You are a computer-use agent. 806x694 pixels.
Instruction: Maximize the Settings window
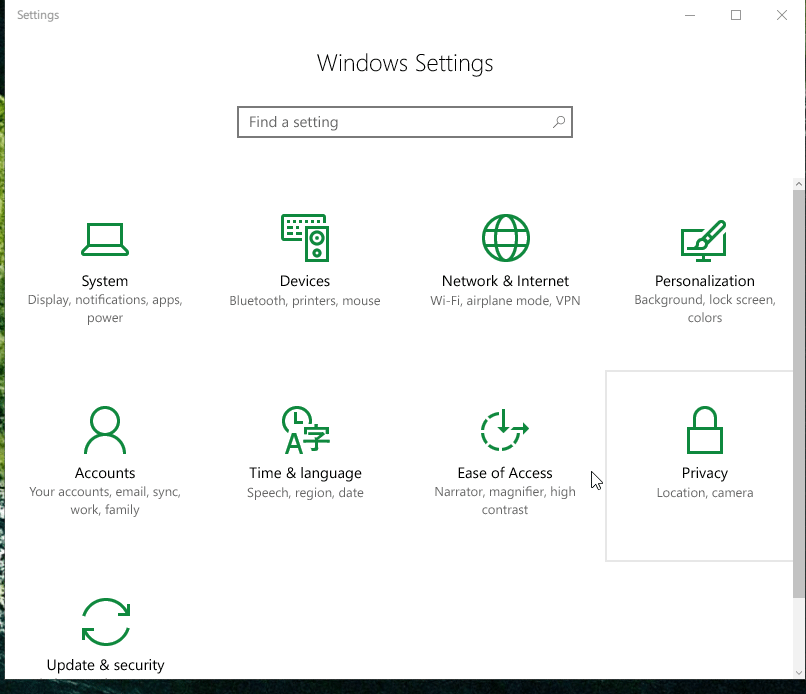click(736, 15)
